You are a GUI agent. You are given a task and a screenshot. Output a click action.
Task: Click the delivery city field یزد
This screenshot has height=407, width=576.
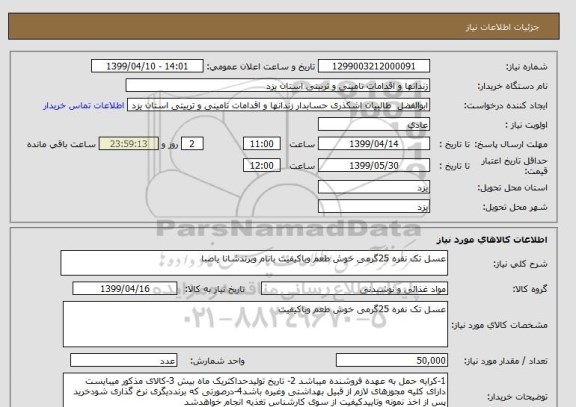point(374,207)
